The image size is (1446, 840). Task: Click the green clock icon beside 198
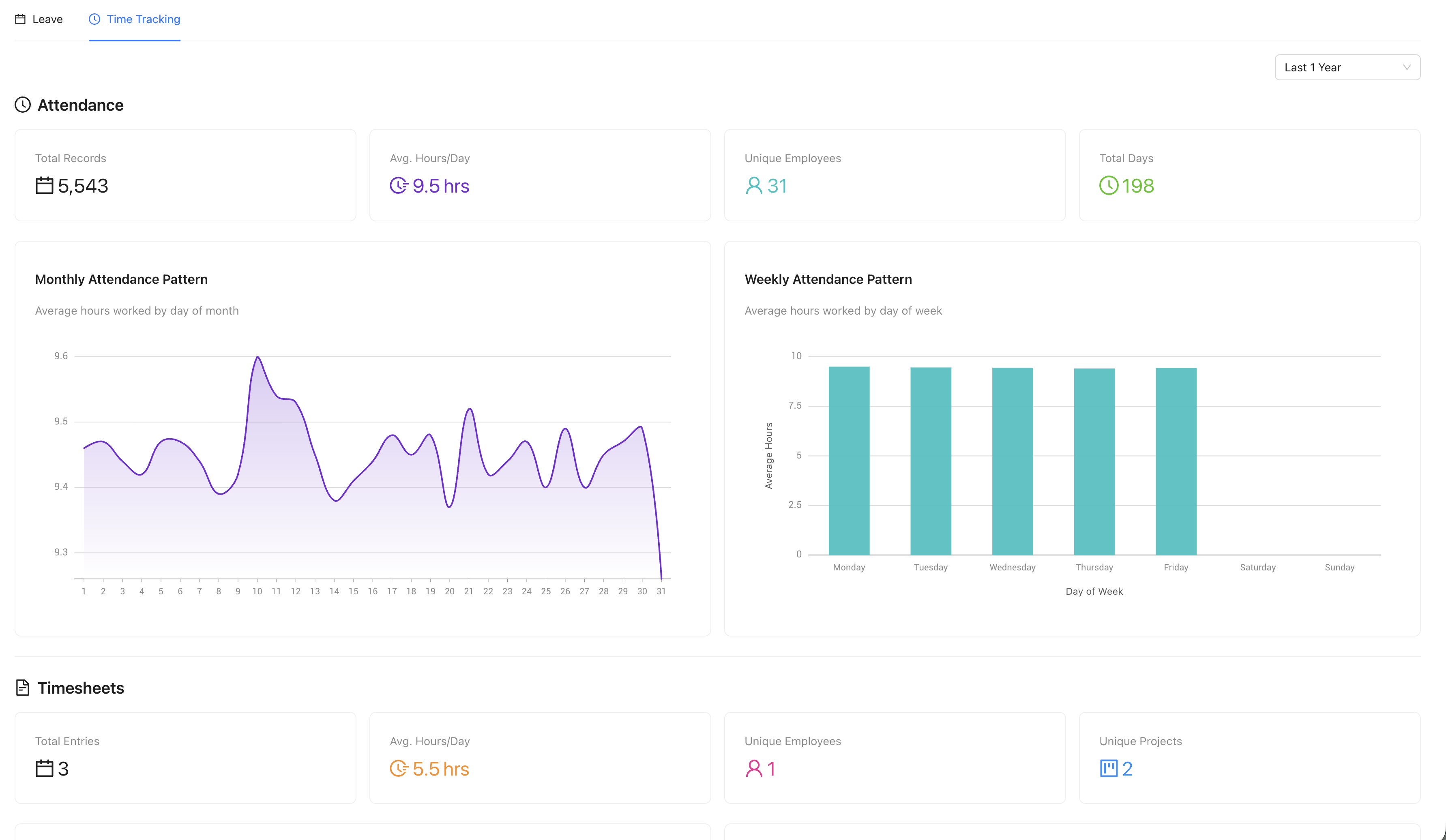[x=1109, y=186]
